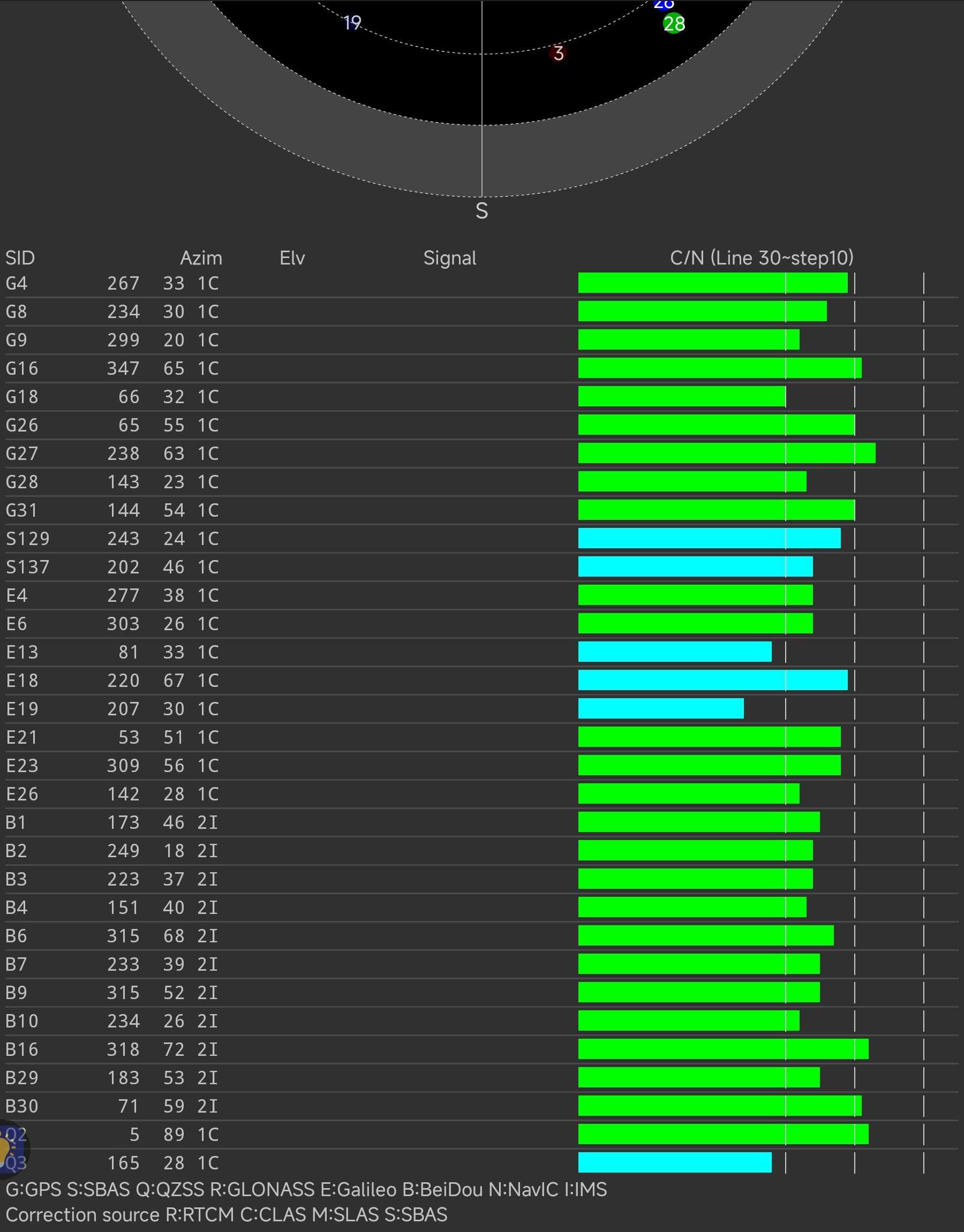
Task: Click the C/N (Line 30~step10) header
Action: pyautogui.click(x=762, y=258)
